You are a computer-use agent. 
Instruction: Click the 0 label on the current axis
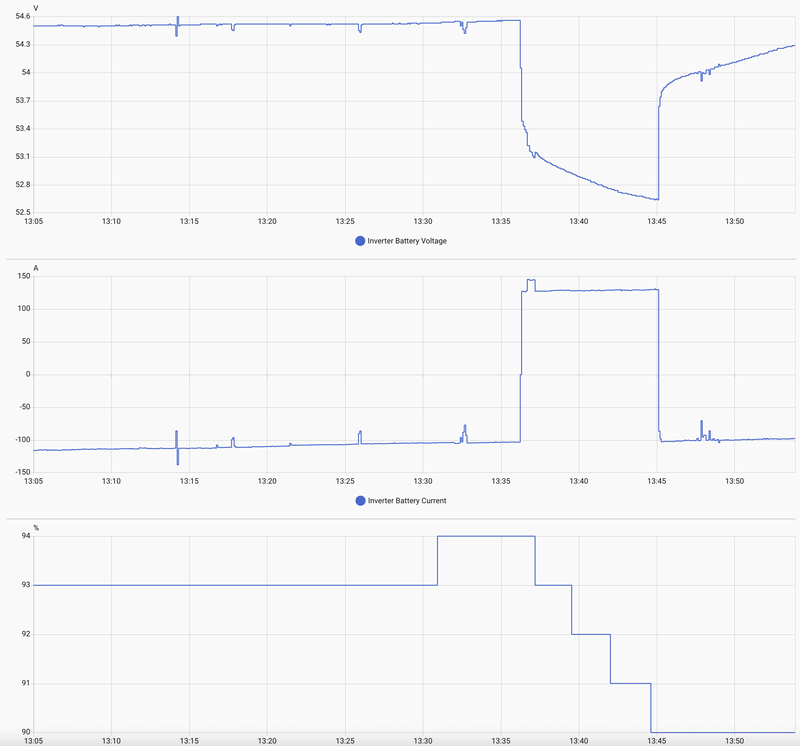[x=28, y=374]
